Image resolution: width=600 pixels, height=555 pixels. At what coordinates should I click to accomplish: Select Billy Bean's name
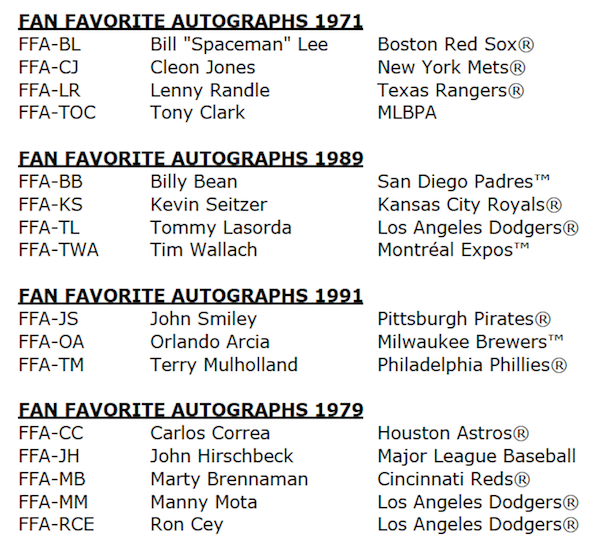(x=194, y=182)
